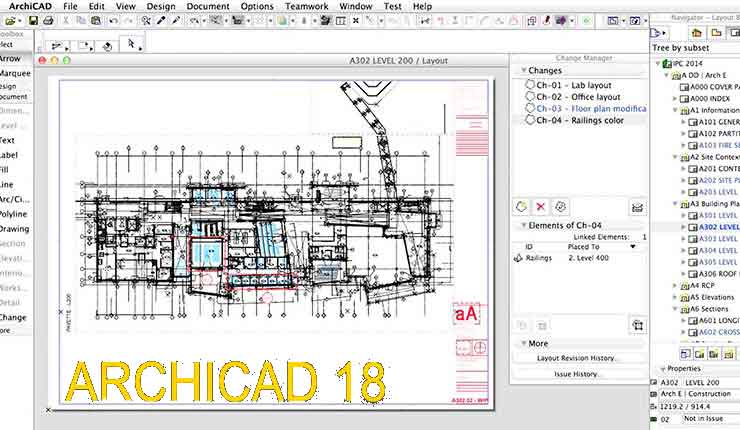Viewport: 740px width, 430px height.
Task: Open Layout Revision History
Action: [x=576, y=358]
